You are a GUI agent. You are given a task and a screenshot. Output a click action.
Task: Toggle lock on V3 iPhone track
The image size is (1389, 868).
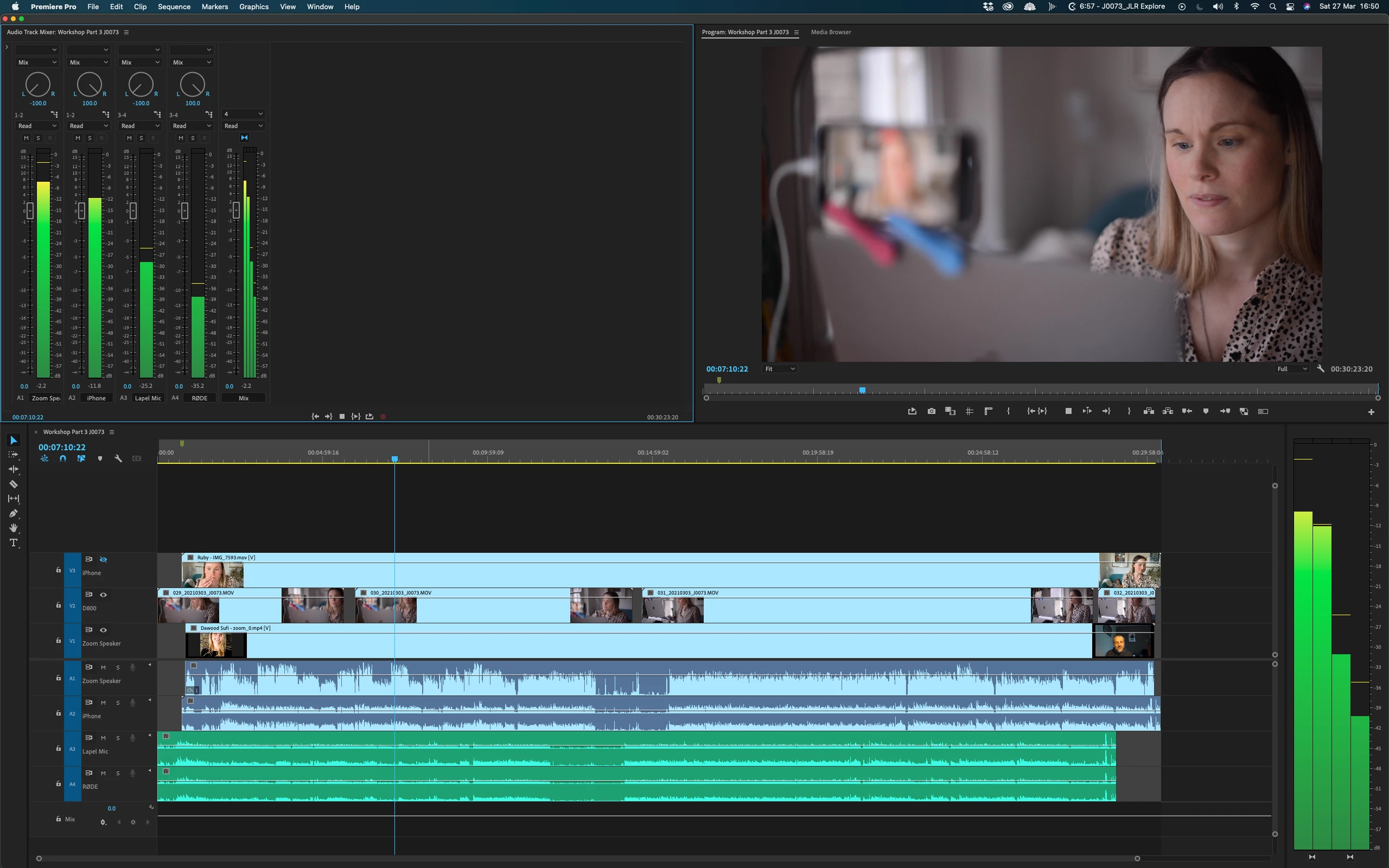coord(58,570)
